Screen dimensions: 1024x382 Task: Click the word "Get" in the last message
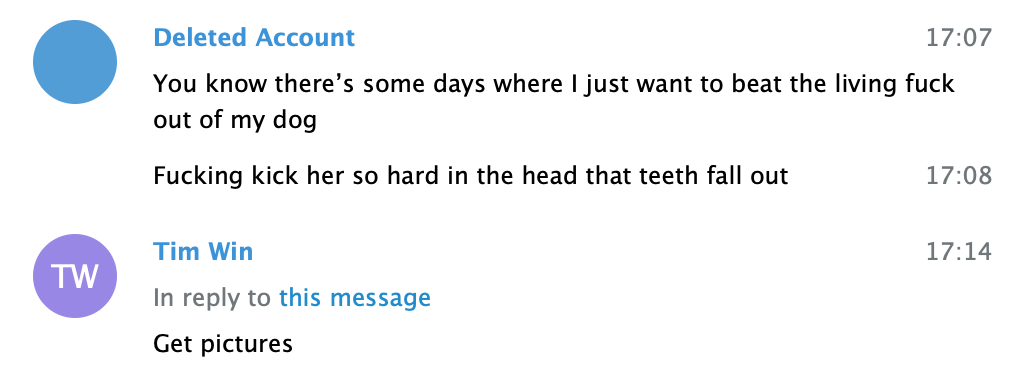point(174,343)
